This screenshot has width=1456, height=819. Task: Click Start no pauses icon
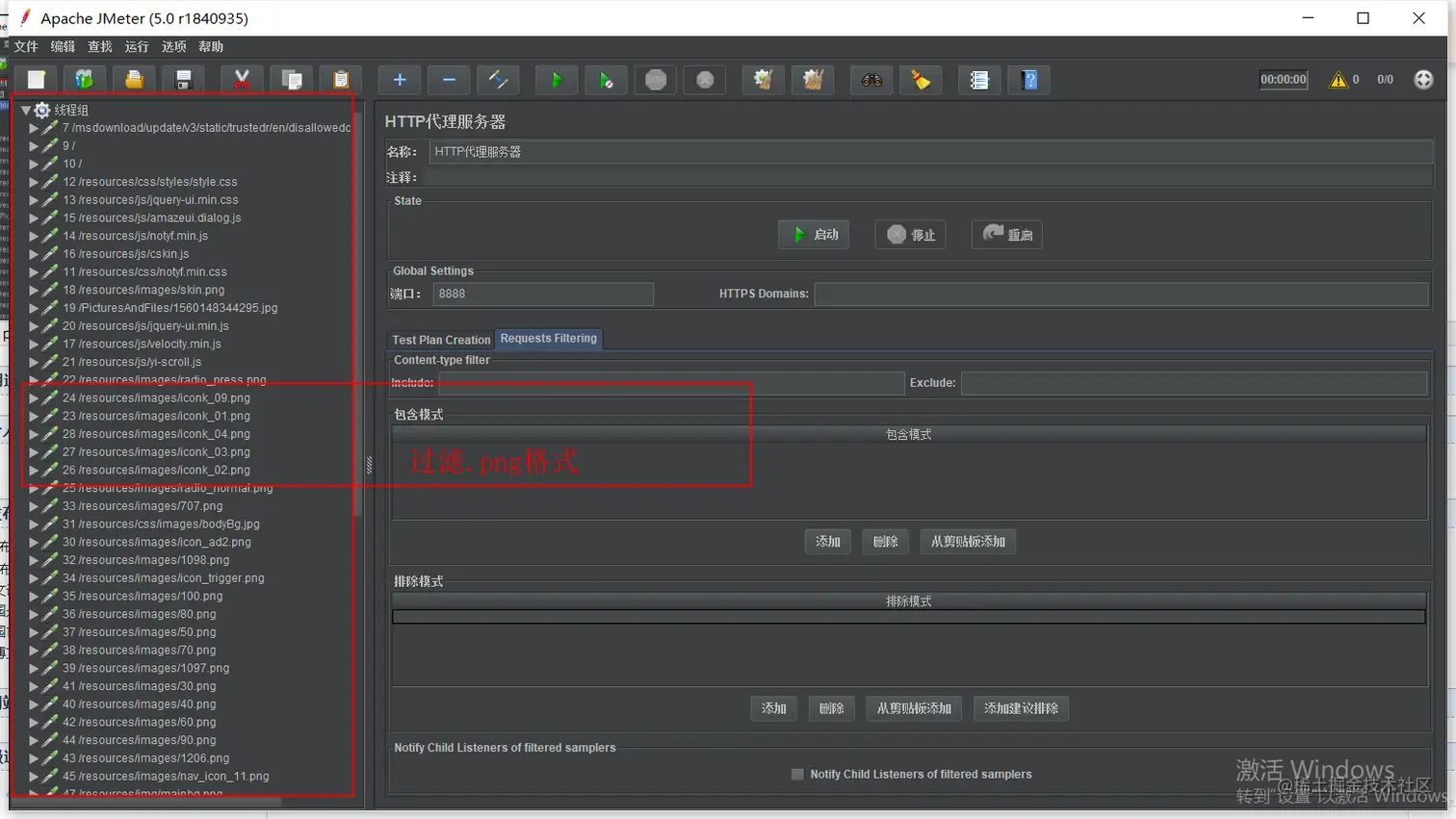(606, 80)
